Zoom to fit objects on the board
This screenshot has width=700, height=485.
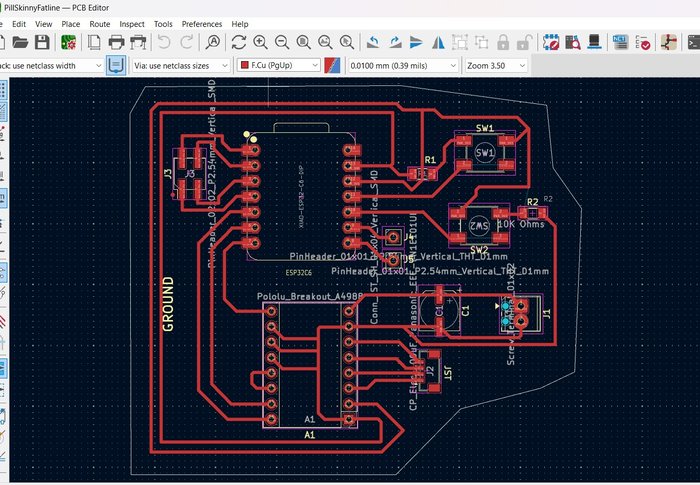coord(325,42)
